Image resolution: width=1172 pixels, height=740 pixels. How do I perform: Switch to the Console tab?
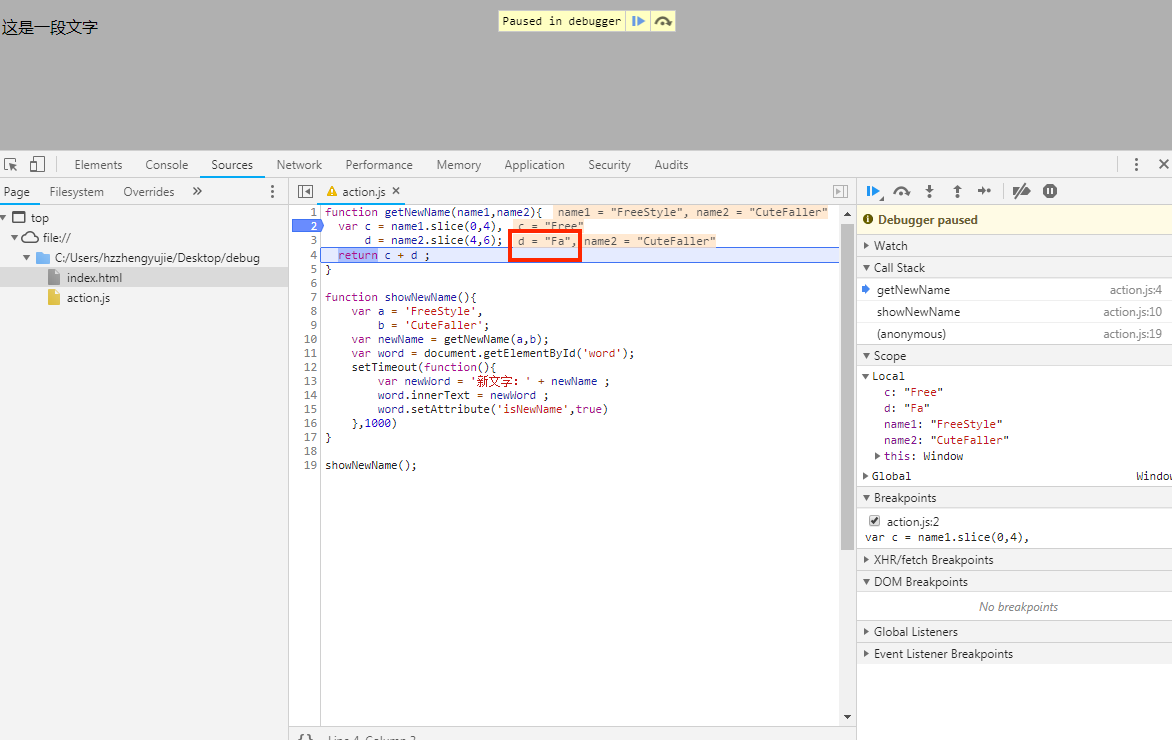pyautogui.click(x=166, y=165)
